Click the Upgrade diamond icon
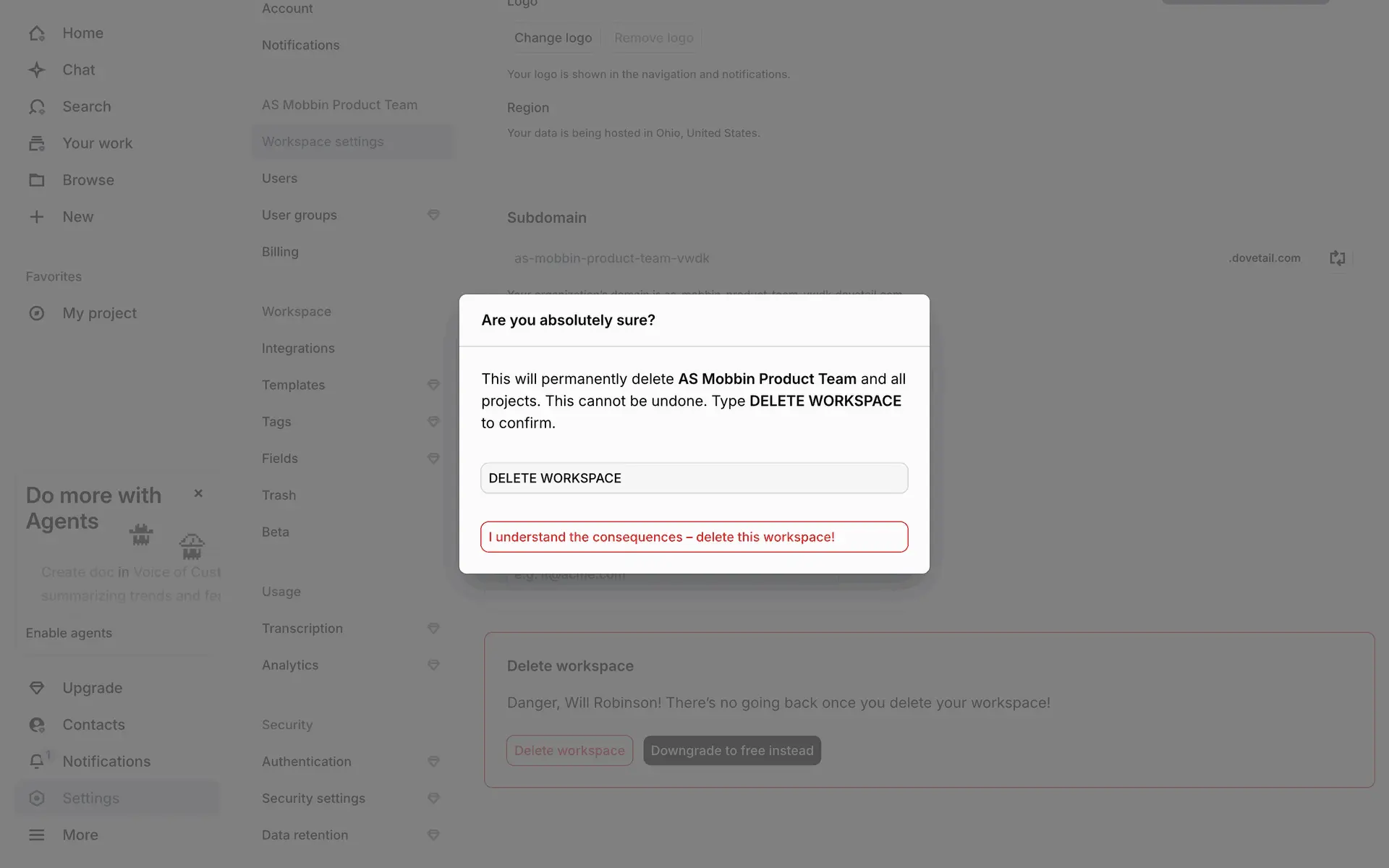1389x868 pixels. 37,688
